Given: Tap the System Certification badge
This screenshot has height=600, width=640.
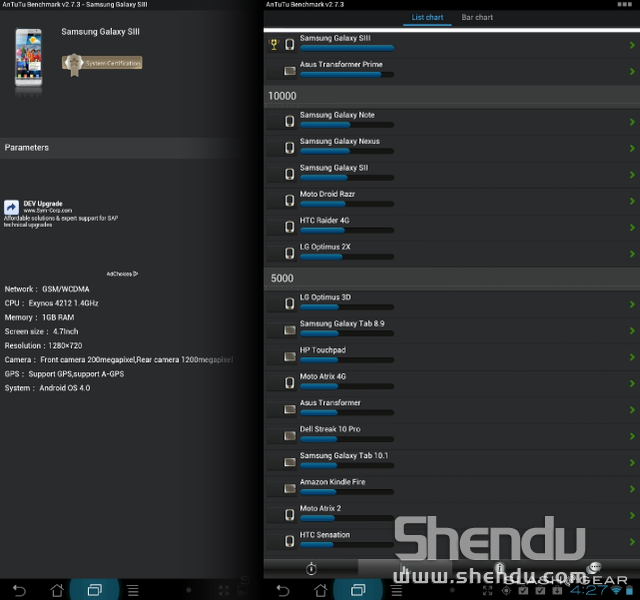Looking at the screenshot, I should click(x=102, y=63).
